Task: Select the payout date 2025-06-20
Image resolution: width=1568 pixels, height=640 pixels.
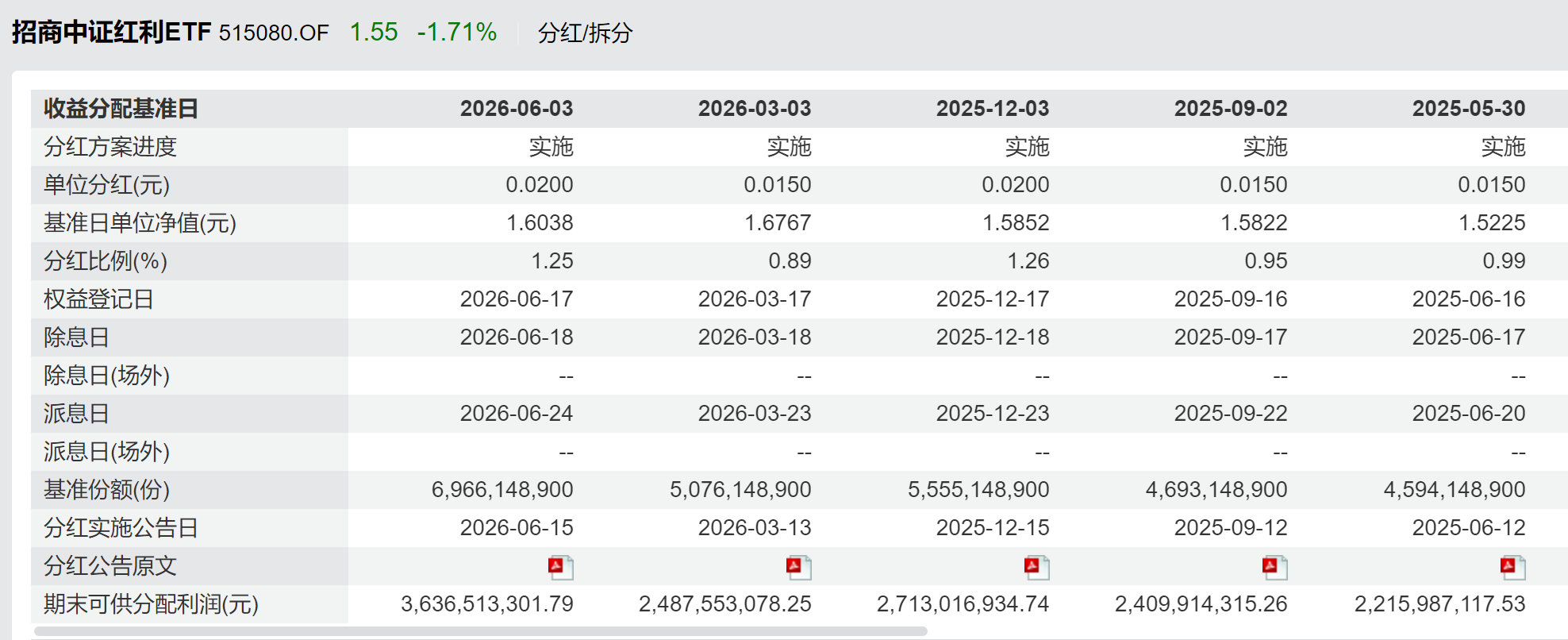Action: [x=1469, y=414]
